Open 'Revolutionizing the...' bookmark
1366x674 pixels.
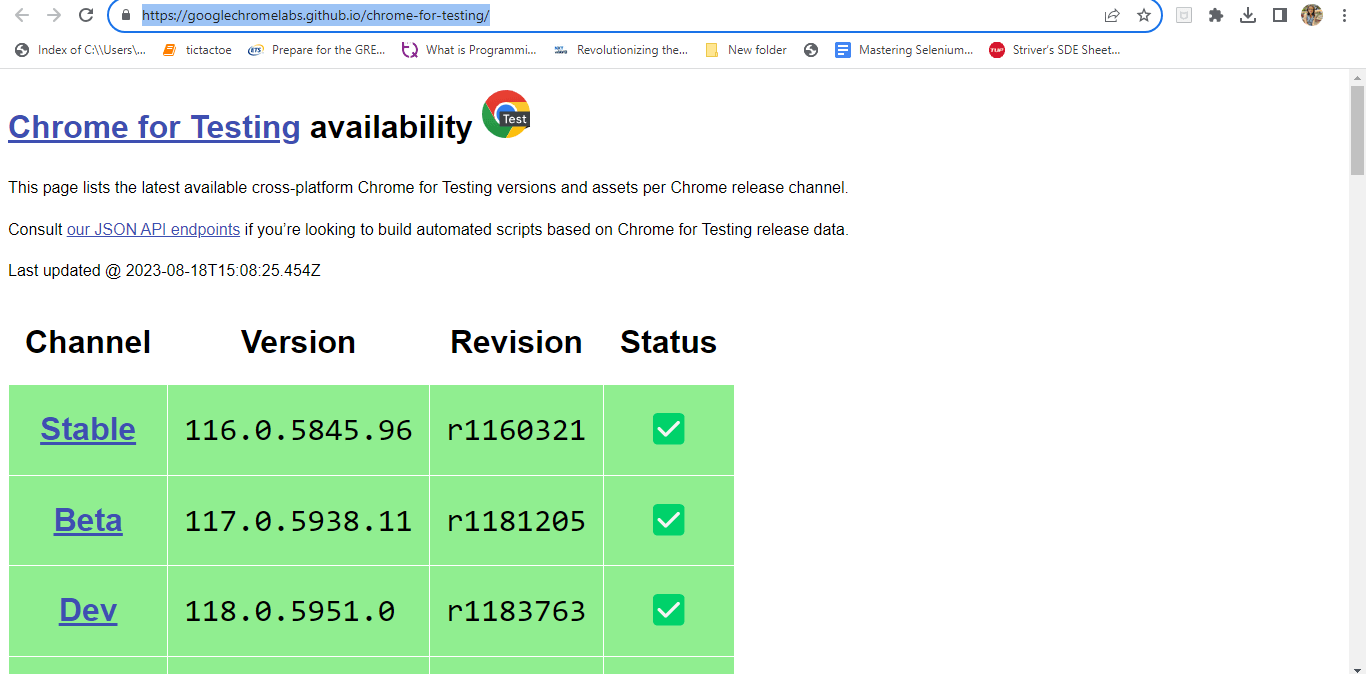621,50
